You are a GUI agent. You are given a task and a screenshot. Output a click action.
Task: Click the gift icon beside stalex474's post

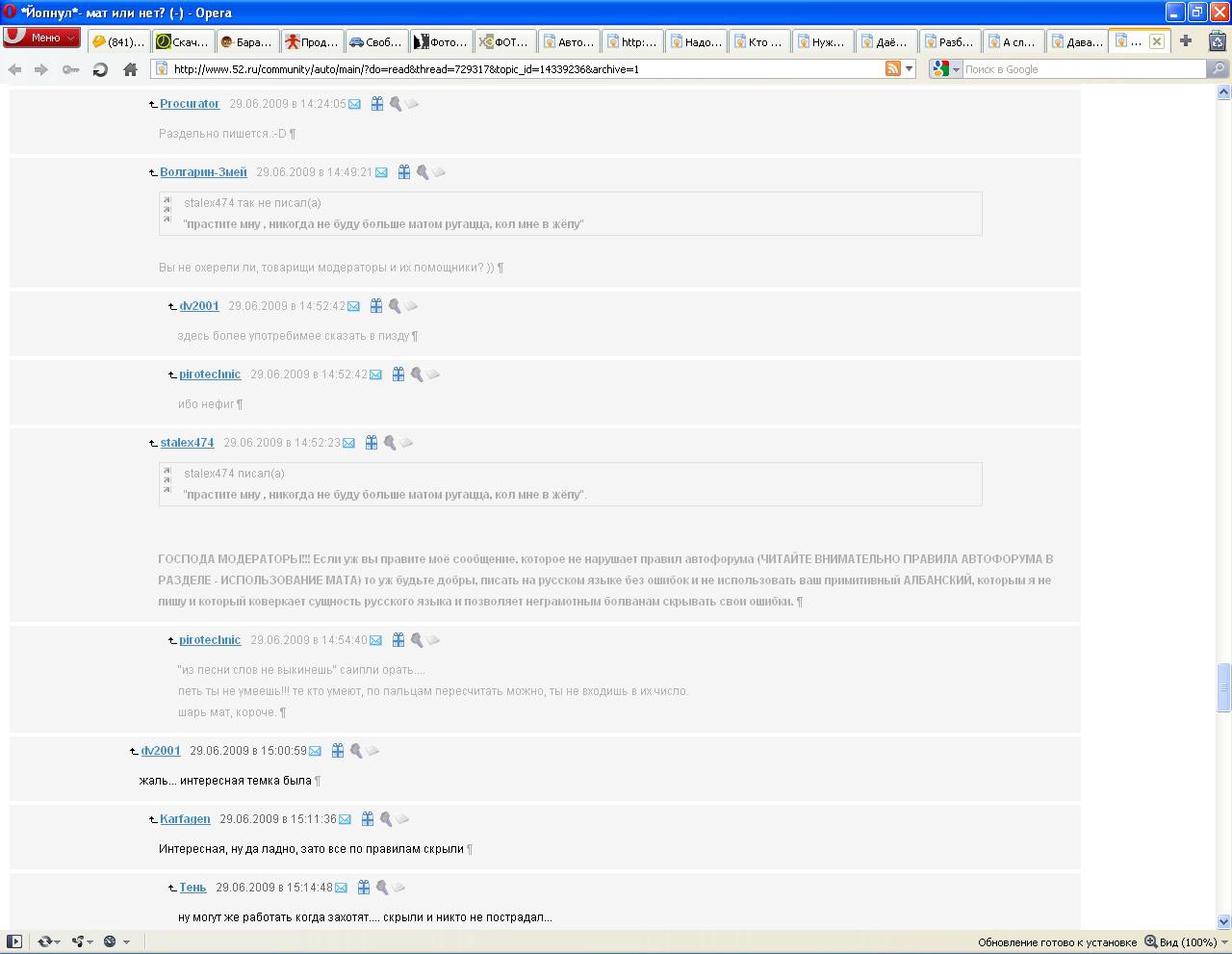(x=371, y=443)
